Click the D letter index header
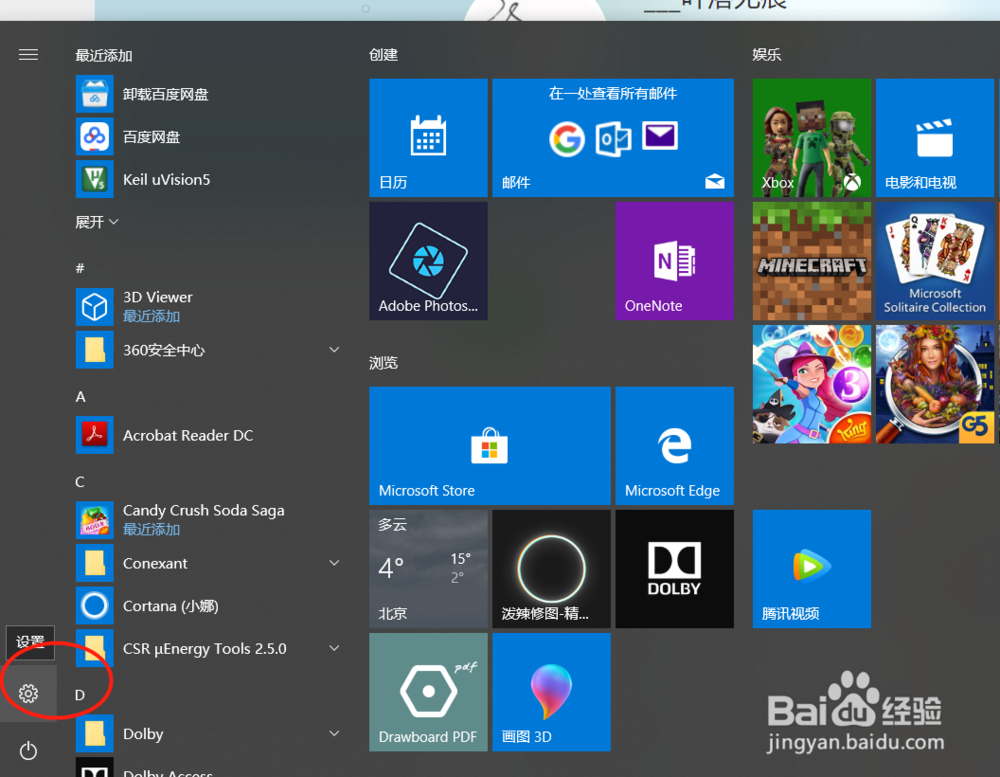This screenshot has width=1000, height=777. coord(80,695)
